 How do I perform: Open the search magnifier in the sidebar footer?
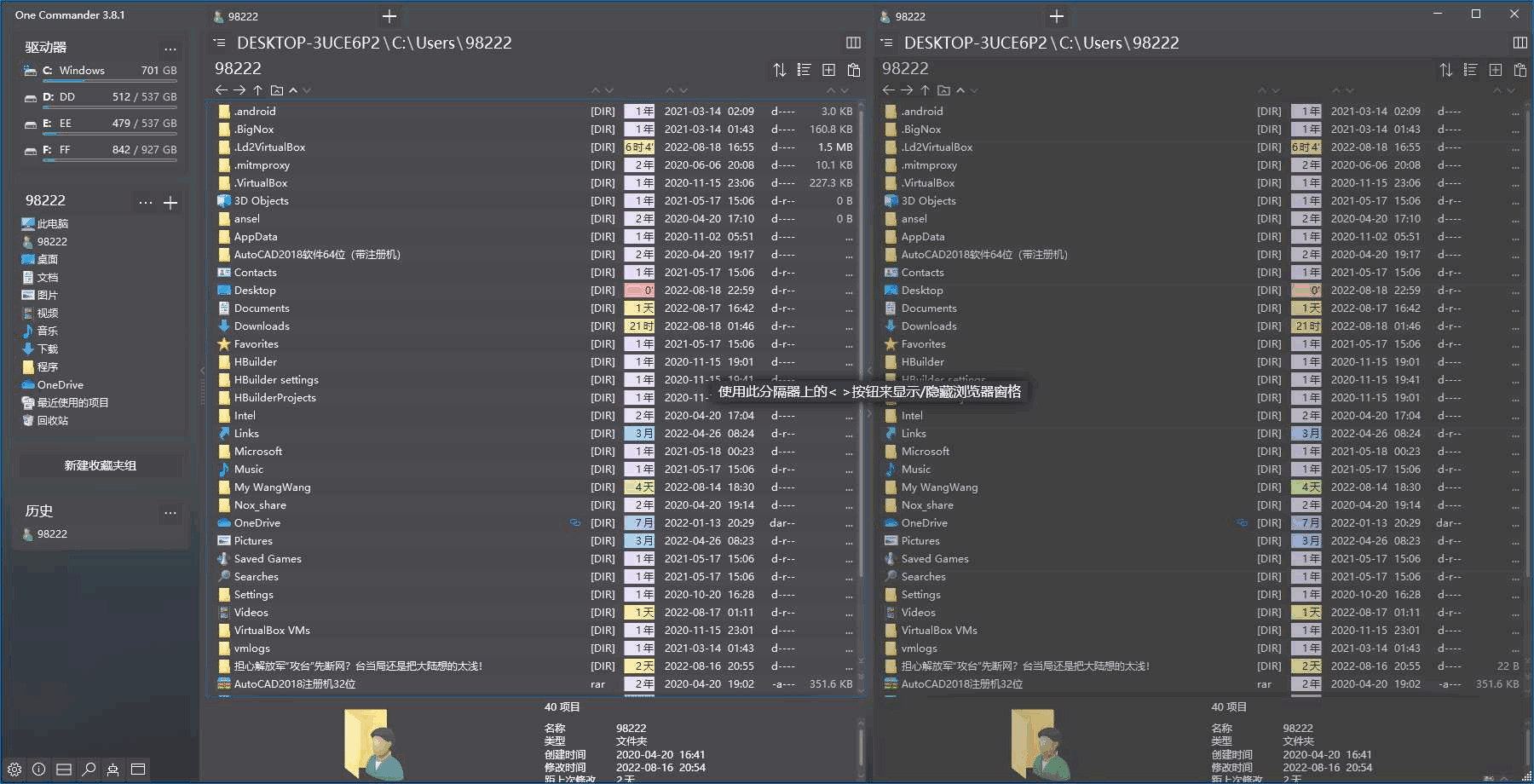(89, 769)
